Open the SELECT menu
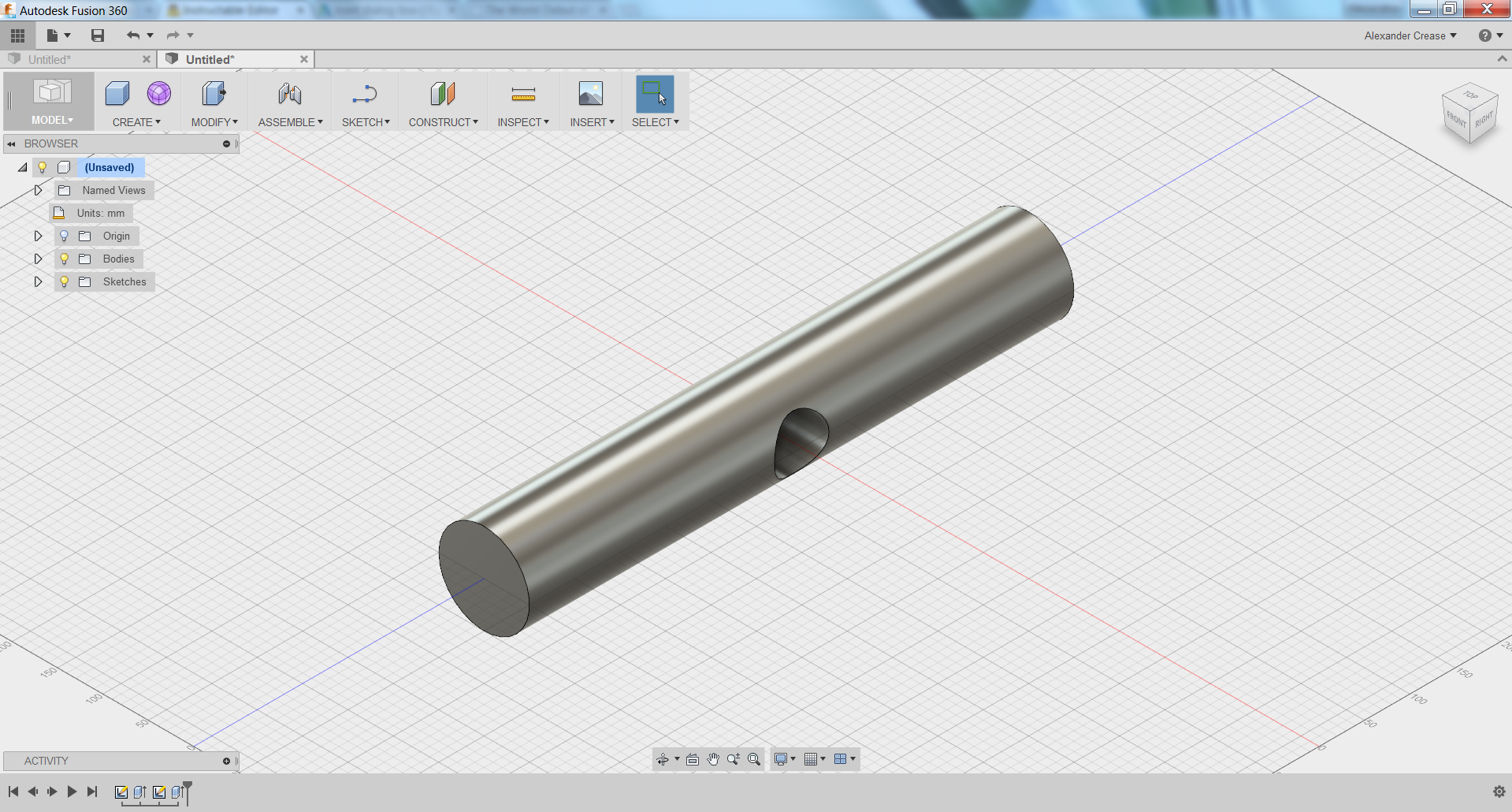The image size is (1512, 812). pyautogui.click(x=655, y=122)
